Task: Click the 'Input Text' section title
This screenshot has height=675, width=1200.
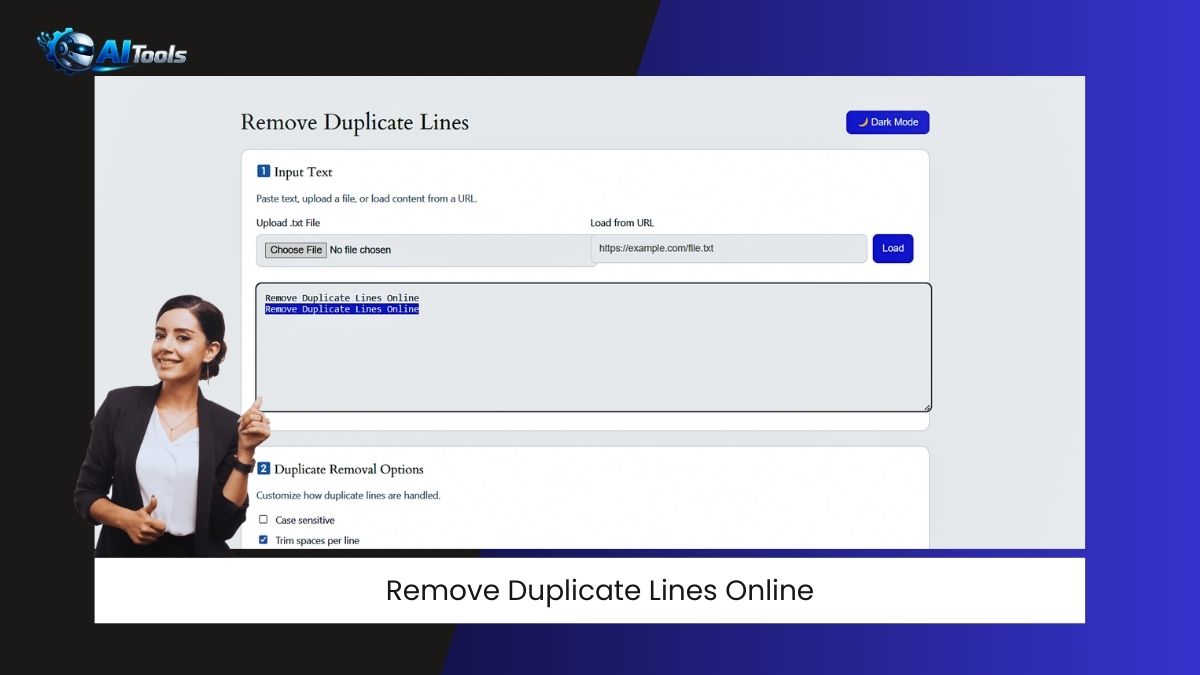Action: point(303,171)
